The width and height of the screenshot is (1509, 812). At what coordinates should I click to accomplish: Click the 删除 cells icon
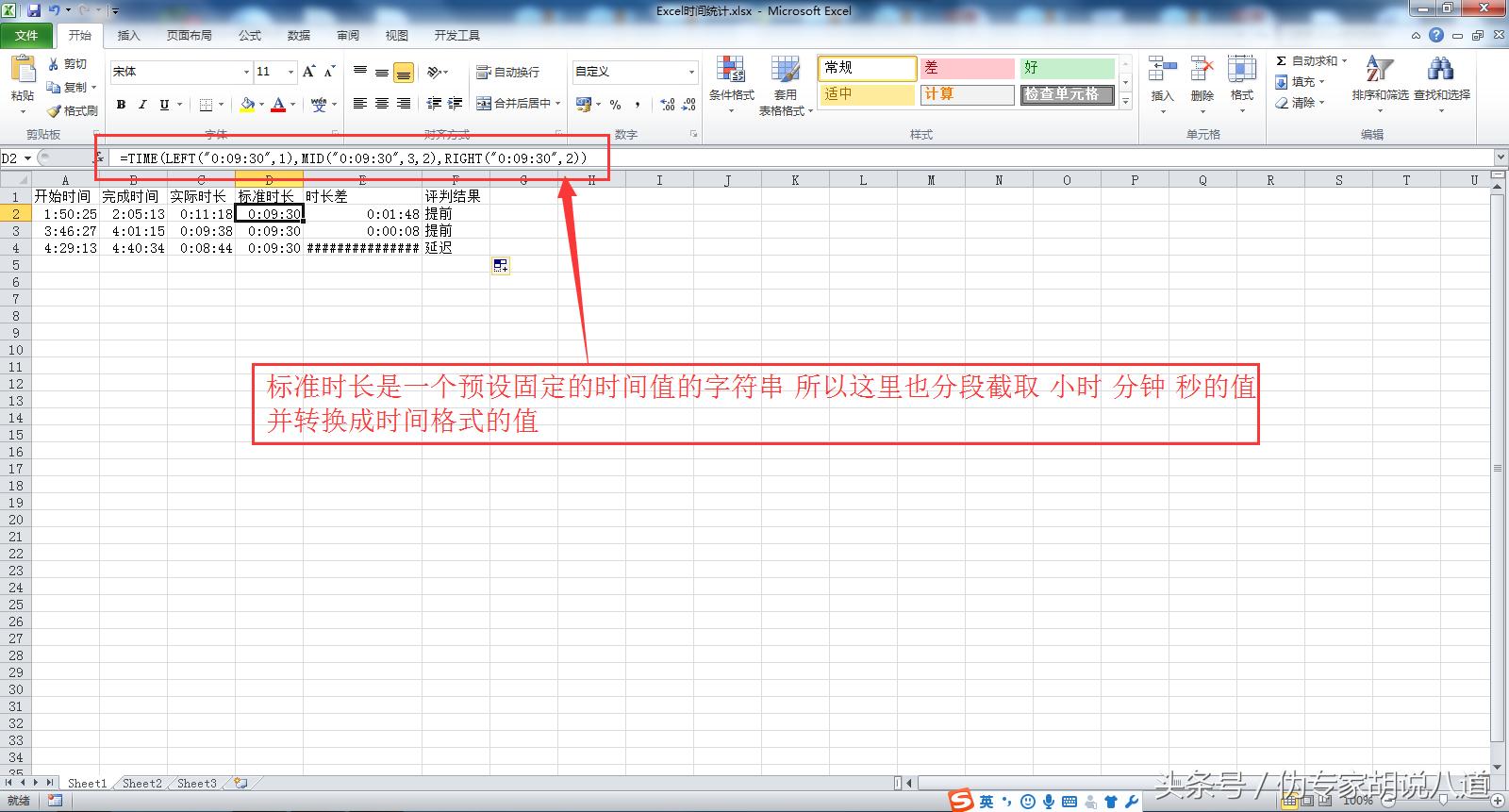tap(1202, 70)
